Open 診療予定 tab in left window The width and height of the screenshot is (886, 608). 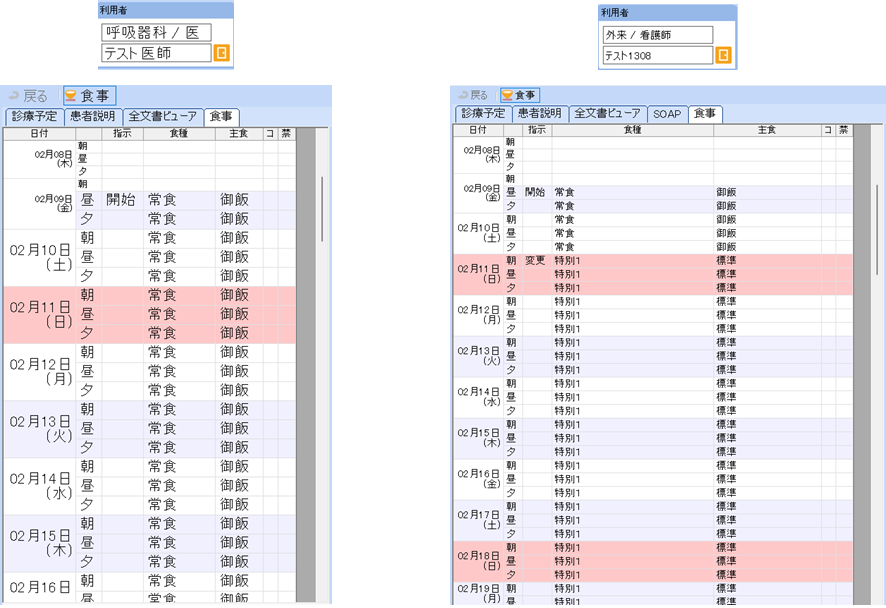click(x=34, y=116)
